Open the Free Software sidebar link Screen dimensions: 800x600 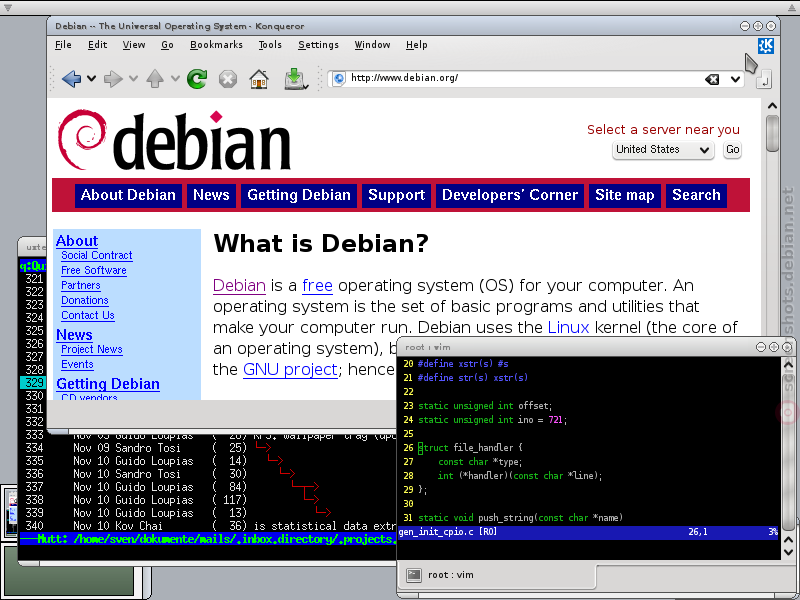click(x=94, y=270)
